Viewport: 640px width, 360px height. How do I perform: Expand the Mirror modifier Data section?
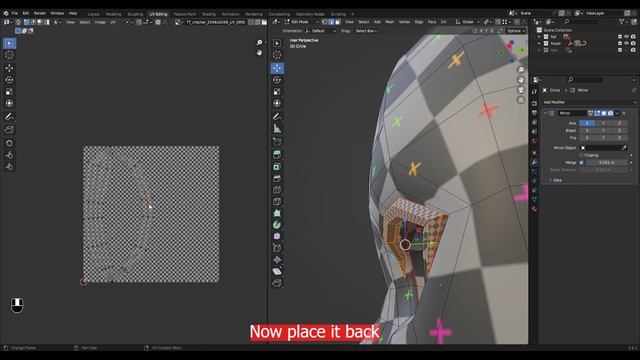(x=555, y=180)
